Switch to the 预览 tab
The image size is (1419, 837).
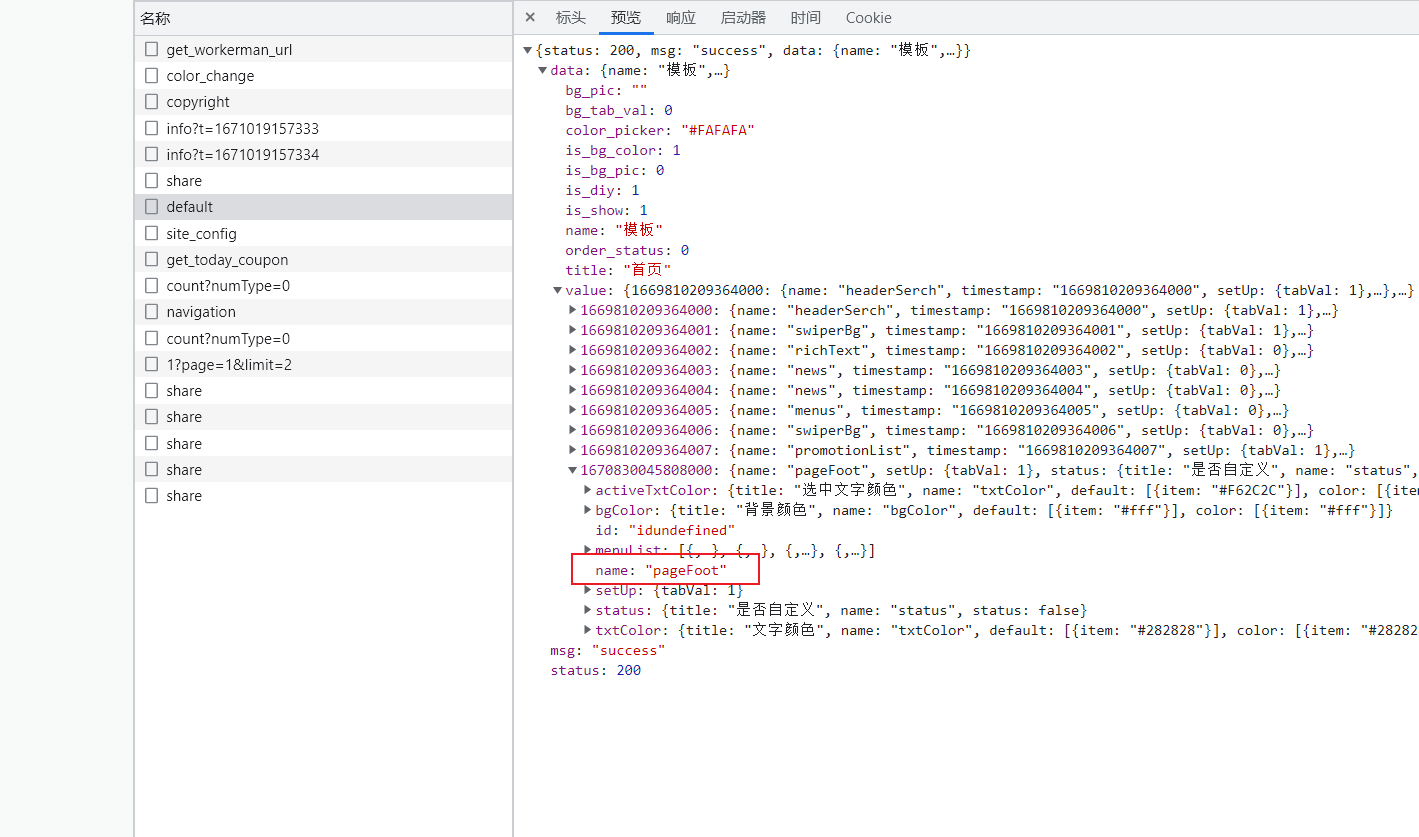(626, 17)
